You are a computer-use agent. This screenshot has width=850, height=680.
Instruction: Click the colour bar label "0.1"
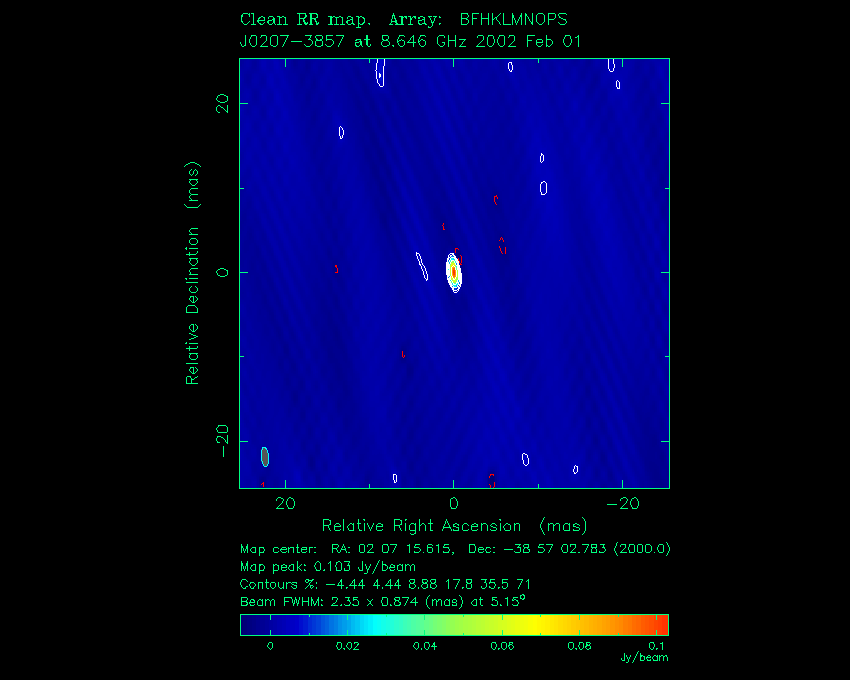coord(656,646)
